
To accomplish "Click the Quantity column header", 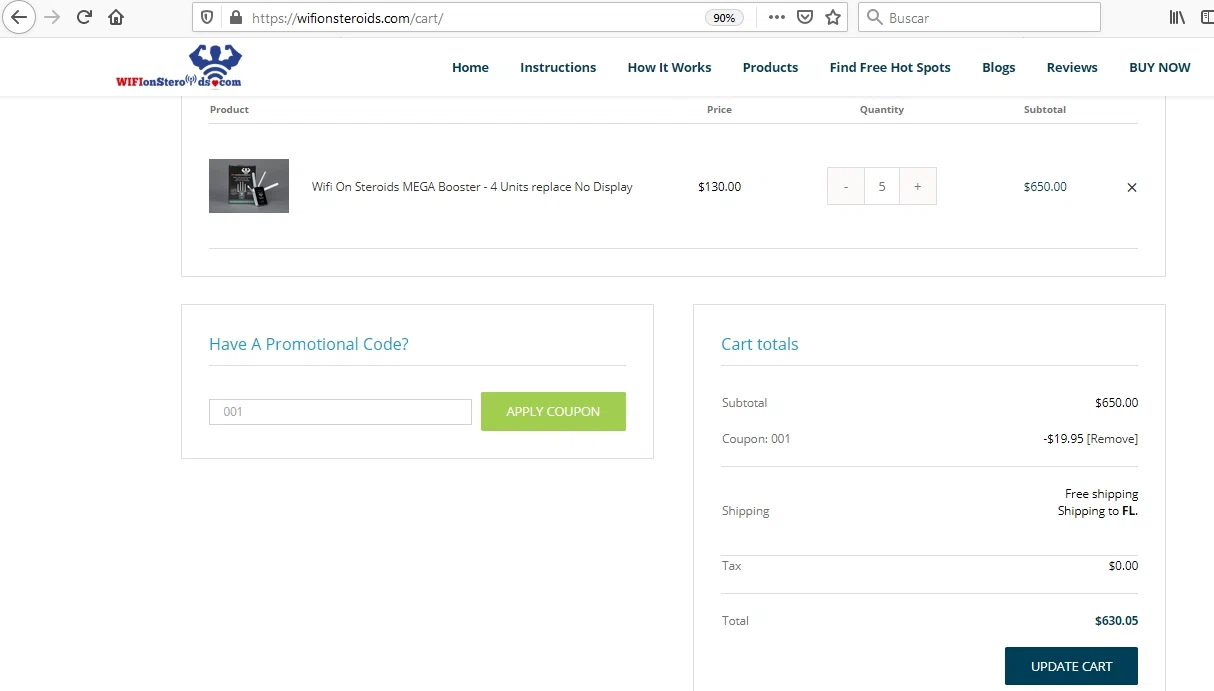I will (882, 110).
